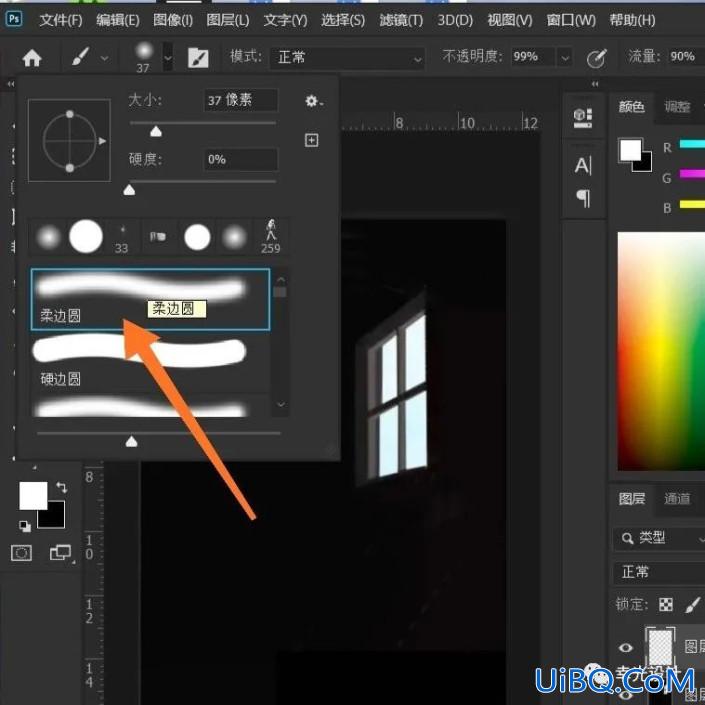The image size is (705, 705).
Task: Toggle lock transparent pixels checkerboard icon
Action: click(666, 605)
